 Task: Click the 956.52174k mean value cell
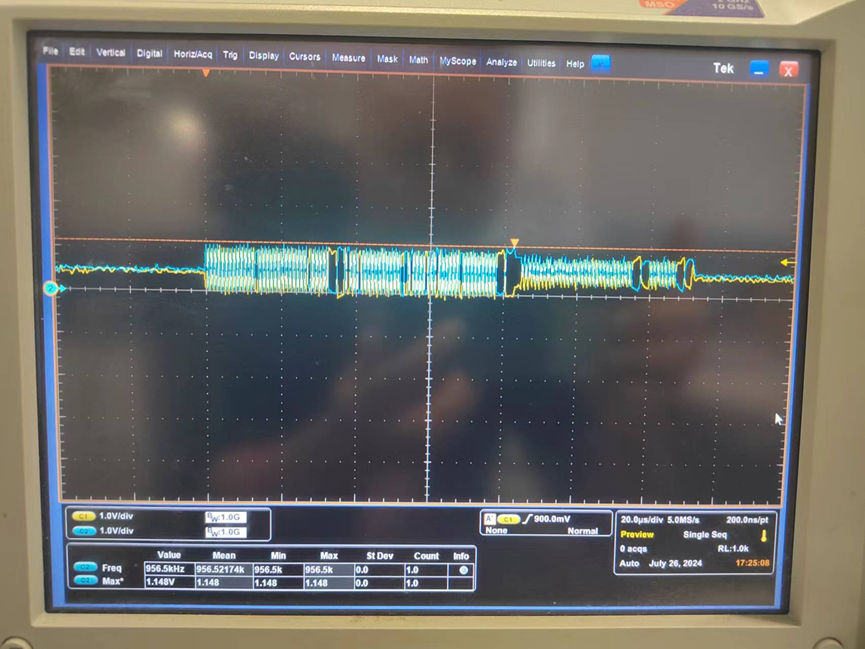(223, 569)
